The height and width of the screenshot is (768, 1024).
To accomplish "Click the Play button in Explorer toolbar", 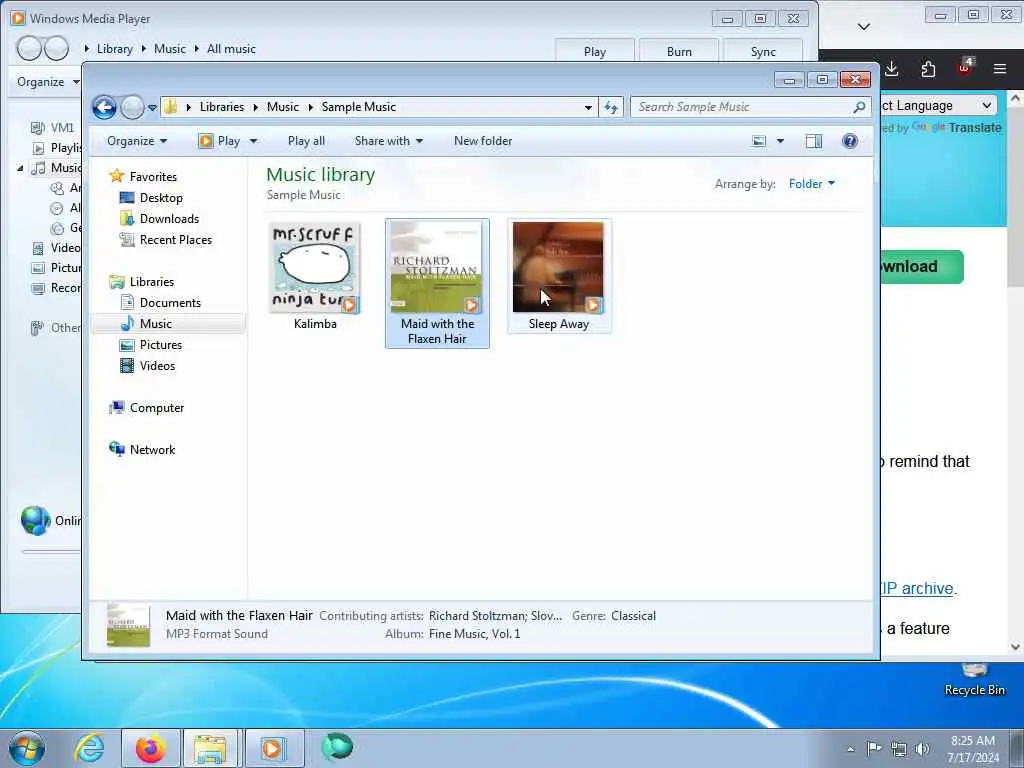I will (220, 141).
